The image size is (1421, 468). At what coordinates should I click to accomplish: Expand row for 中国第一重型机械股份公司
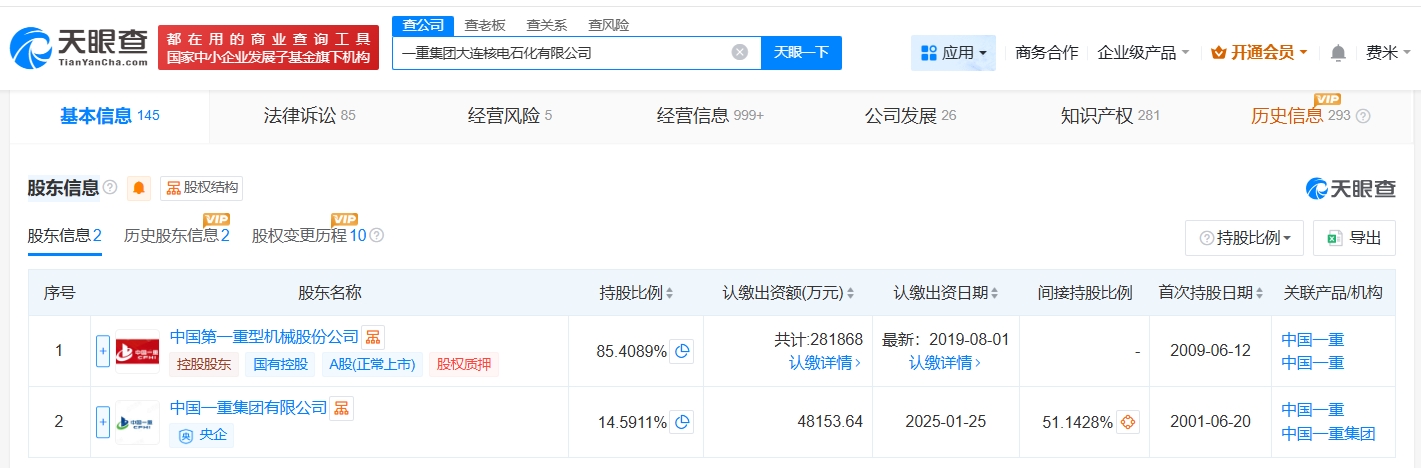(x=103, y=352)
